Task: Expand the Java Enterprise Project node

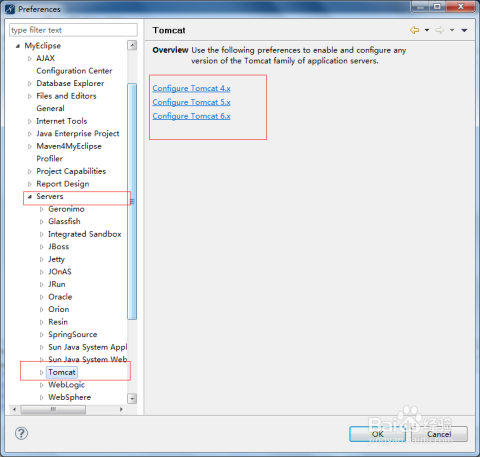Action: click(x=30, y=134)
